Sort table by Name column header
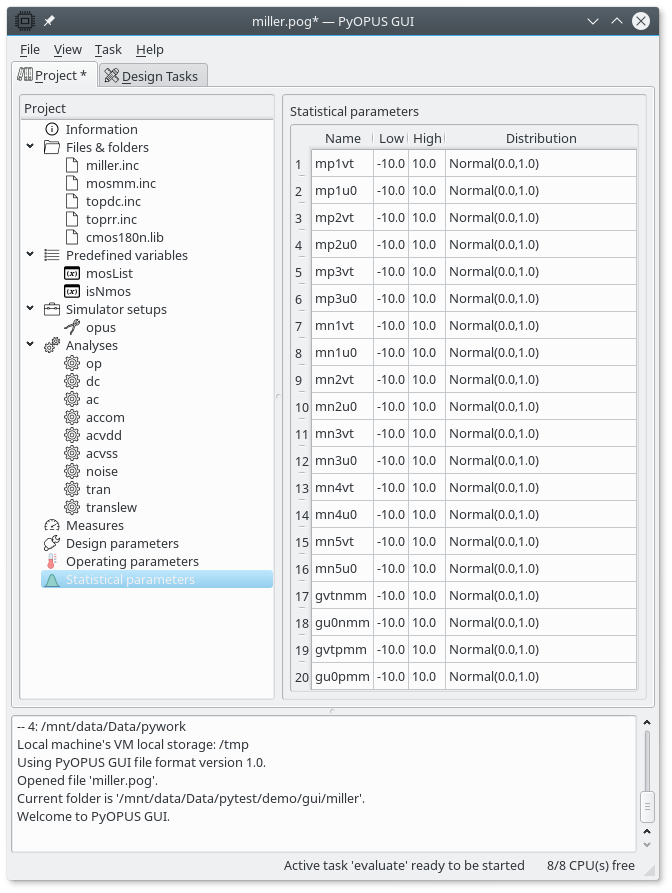This screenshot has width=672, height=893. (x=343, y=138)
